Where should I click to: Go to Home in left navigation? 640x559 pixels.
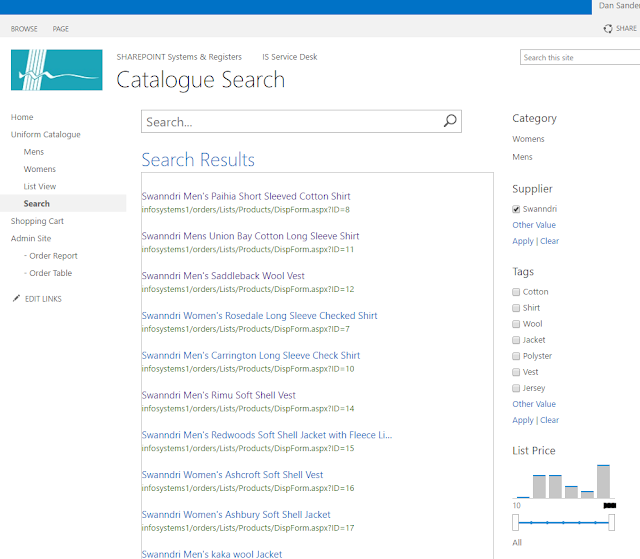tap(22, 117)
